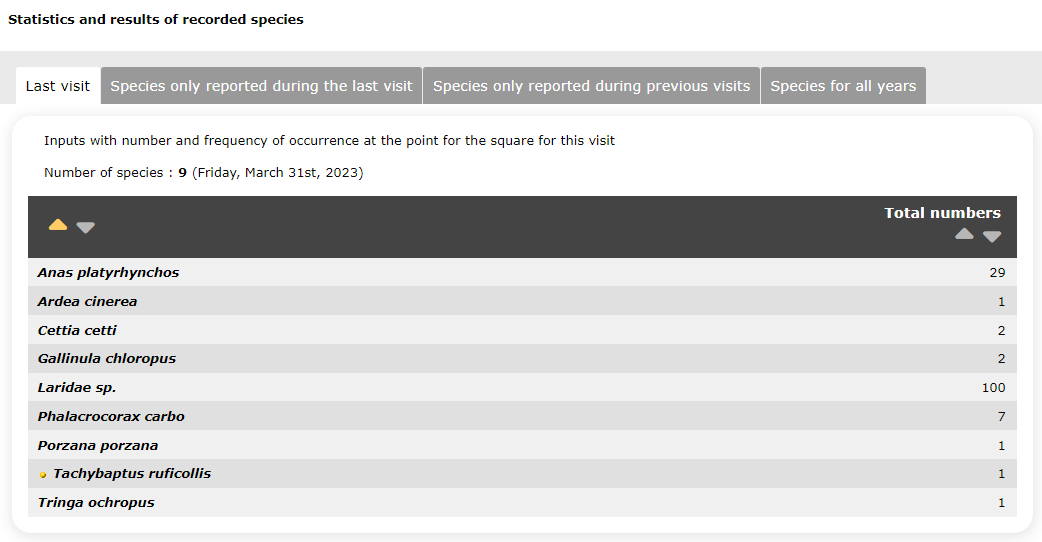Select the Laridae sp. row
Screen dimensions: 1042x542
tap(522, 387)
